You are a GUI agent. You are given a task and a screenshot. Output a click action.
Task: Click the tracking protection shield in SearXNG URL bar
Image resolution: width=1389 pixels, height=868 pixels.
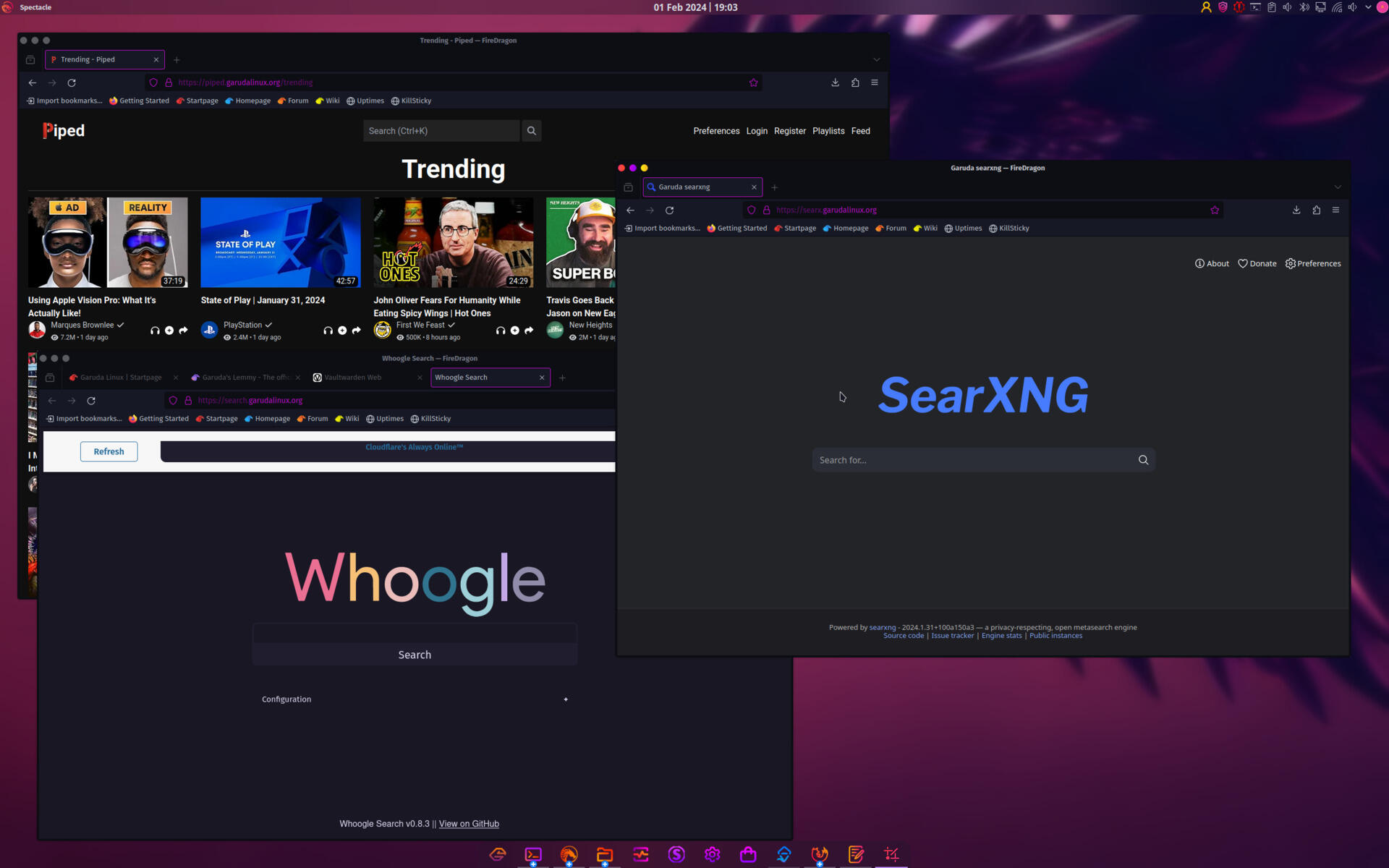(752, 210)
